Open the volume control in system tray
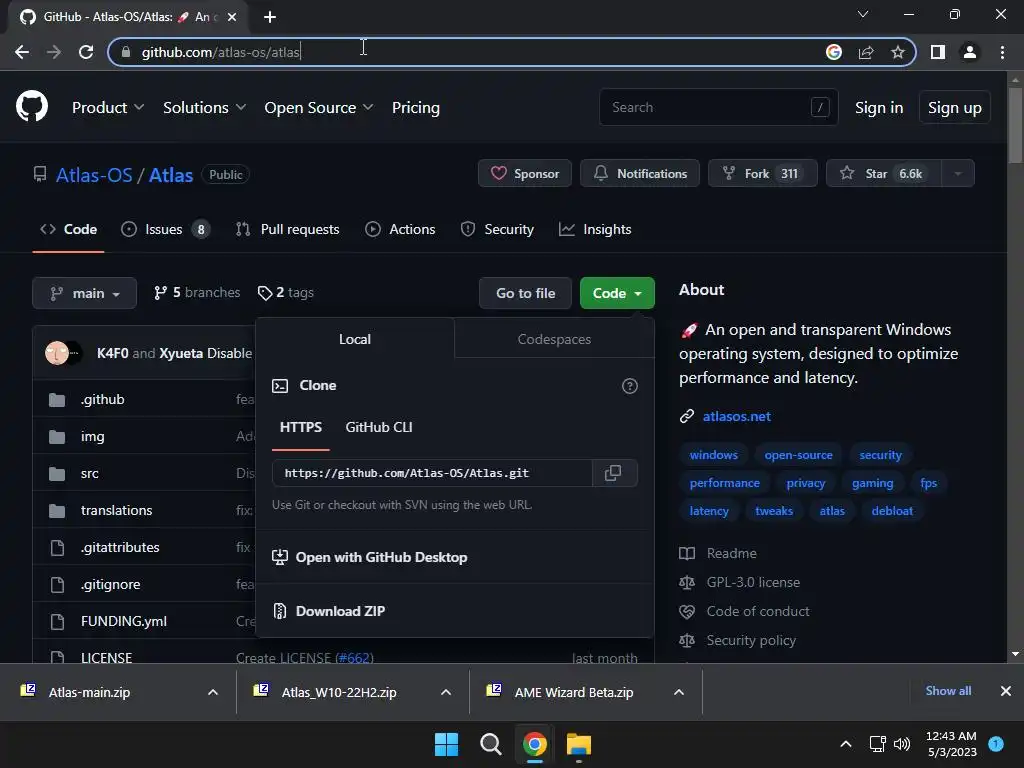The width and height of the screenshot is (1024, 768). coord(902,744)
